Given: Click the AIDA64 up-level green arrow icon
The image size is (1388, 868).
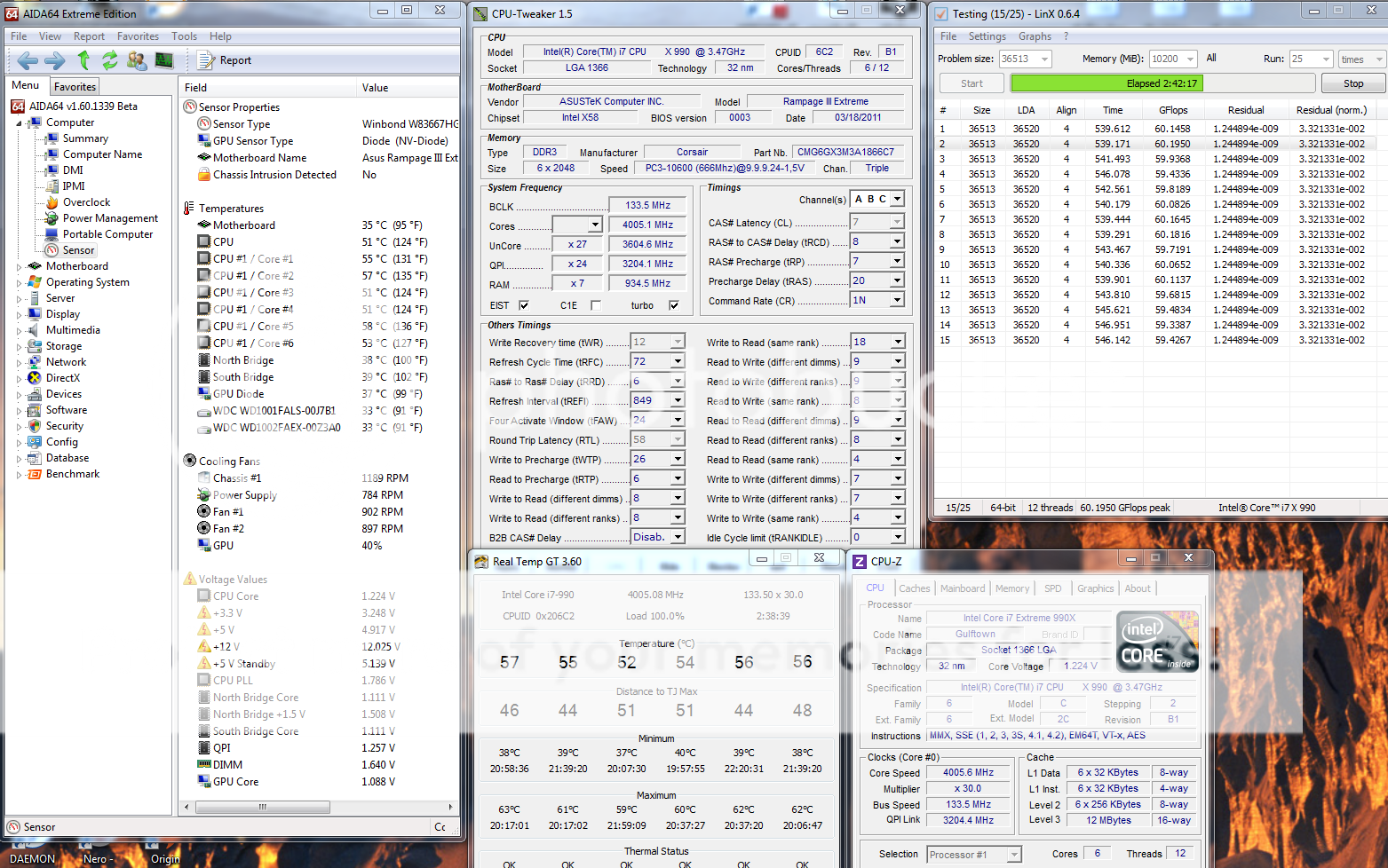Looking at the screenshot, I should 83,60.
